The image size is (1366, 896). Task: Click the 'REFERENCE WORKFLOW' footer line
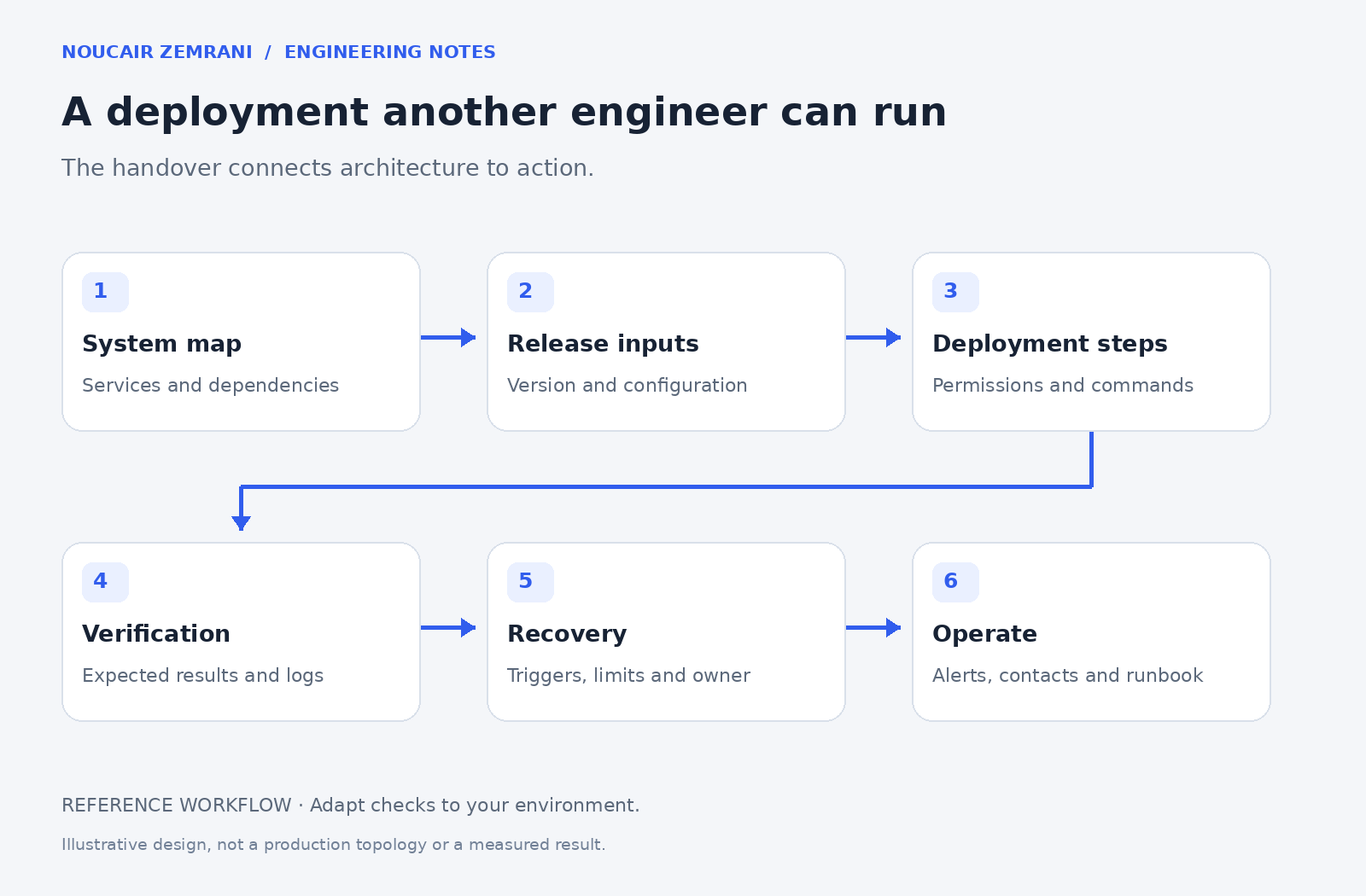(350, 806)
